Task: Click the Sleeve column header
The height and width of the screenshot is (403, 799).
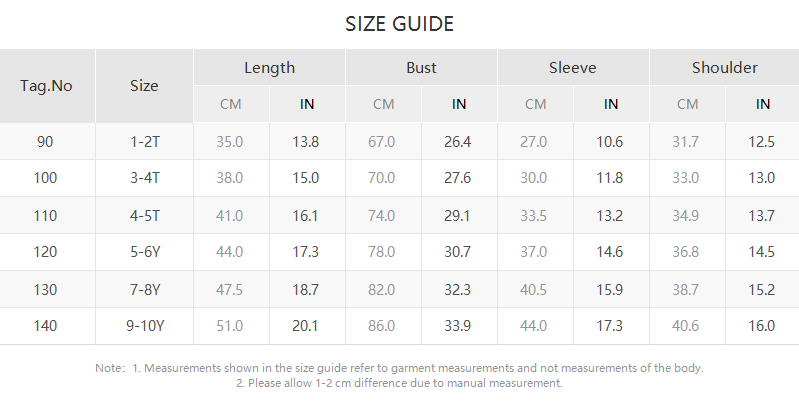Action: [x=572, y=68]
